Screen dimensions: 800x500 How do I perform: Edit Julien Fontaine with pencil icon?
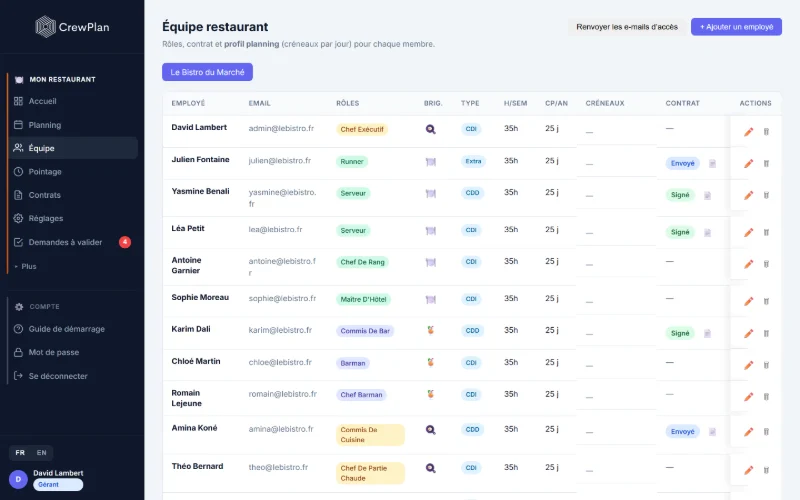pyautogui.click(x=748, y=164)
